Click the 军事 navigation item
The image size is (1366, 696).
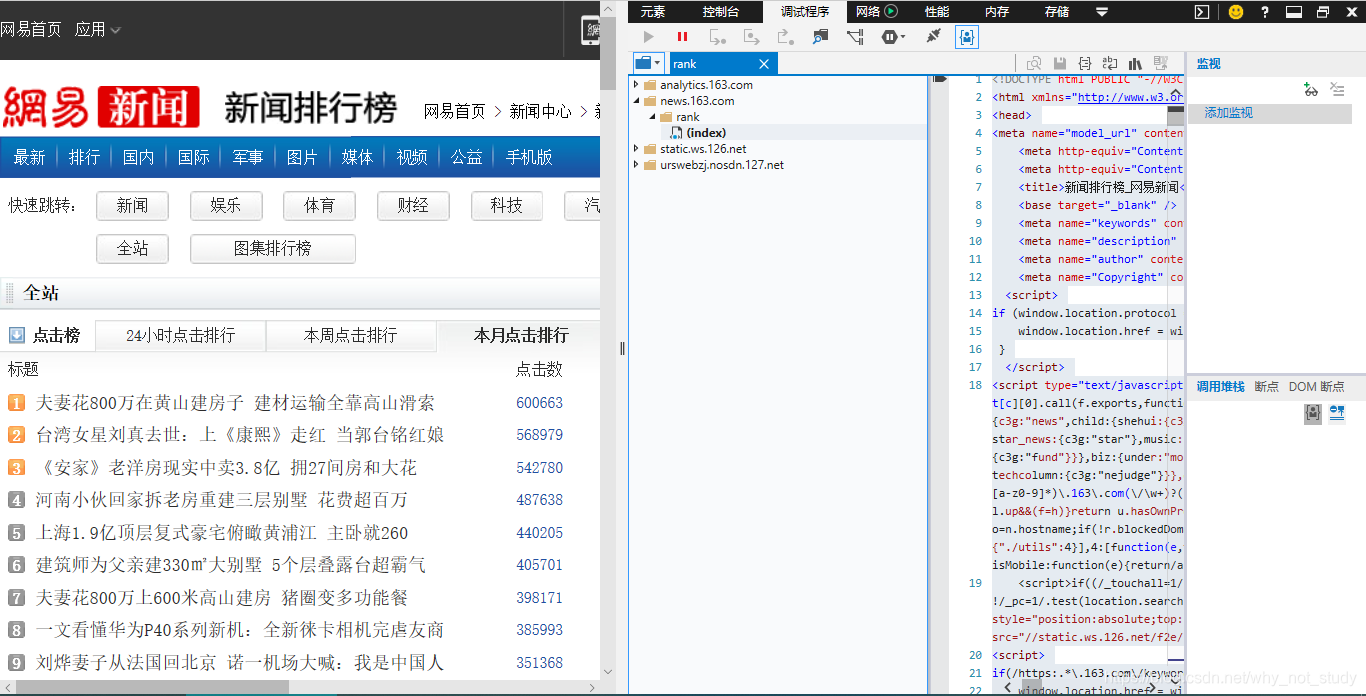pyautogui.click(x=248, y=157)
